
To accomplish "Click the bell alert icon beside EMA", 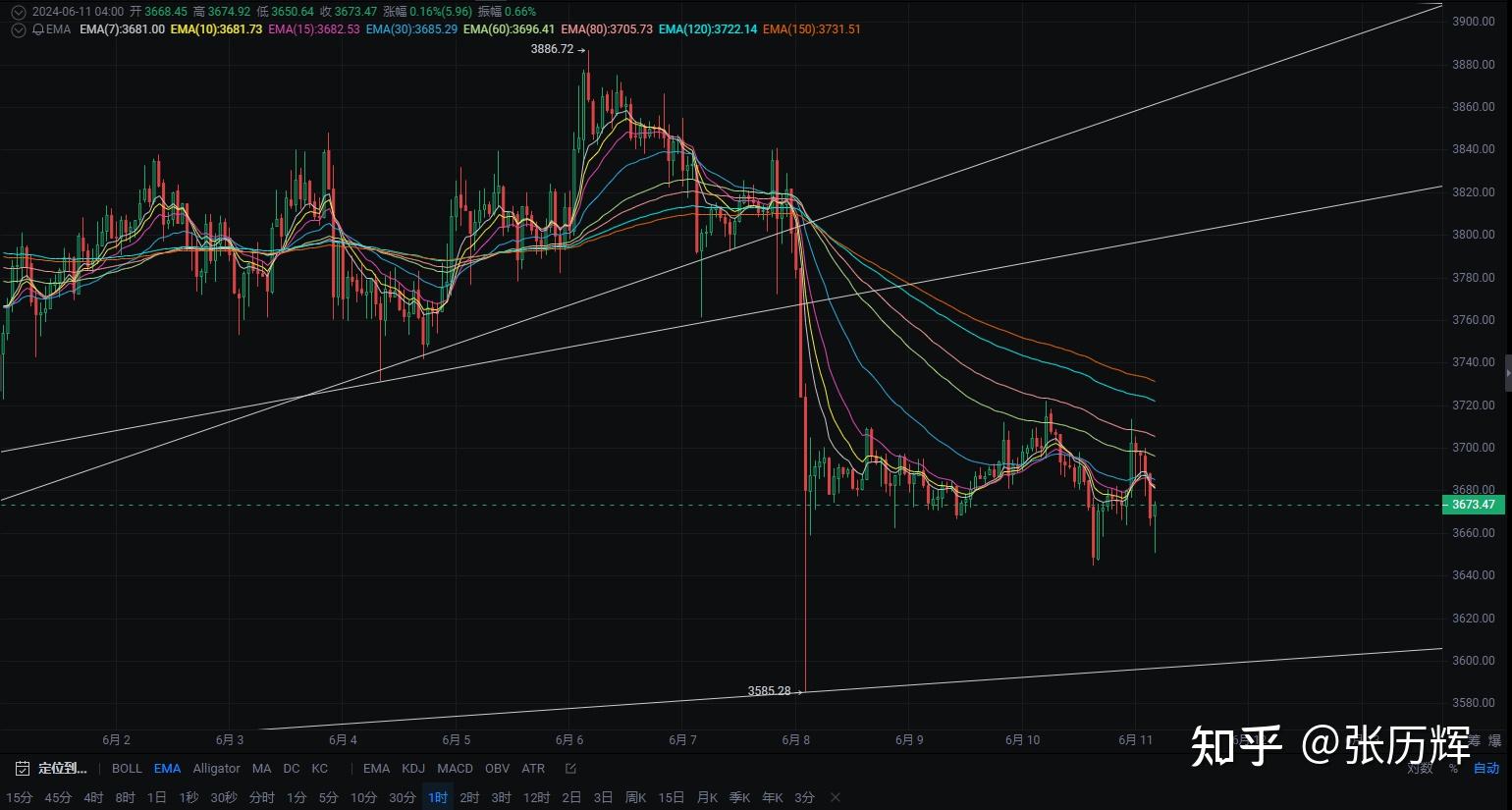I will (37, 29).
